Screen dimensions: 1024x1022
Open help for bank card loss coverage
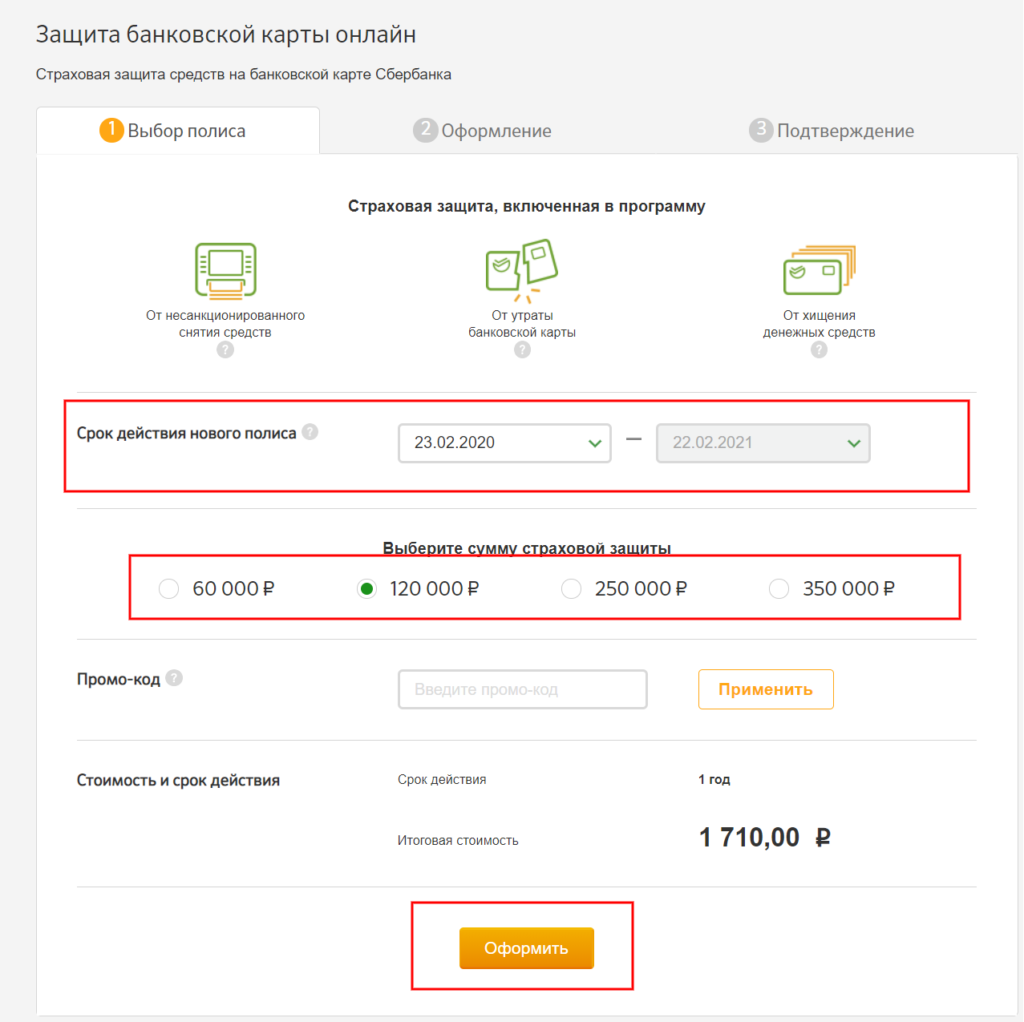(x=521, y=349)
